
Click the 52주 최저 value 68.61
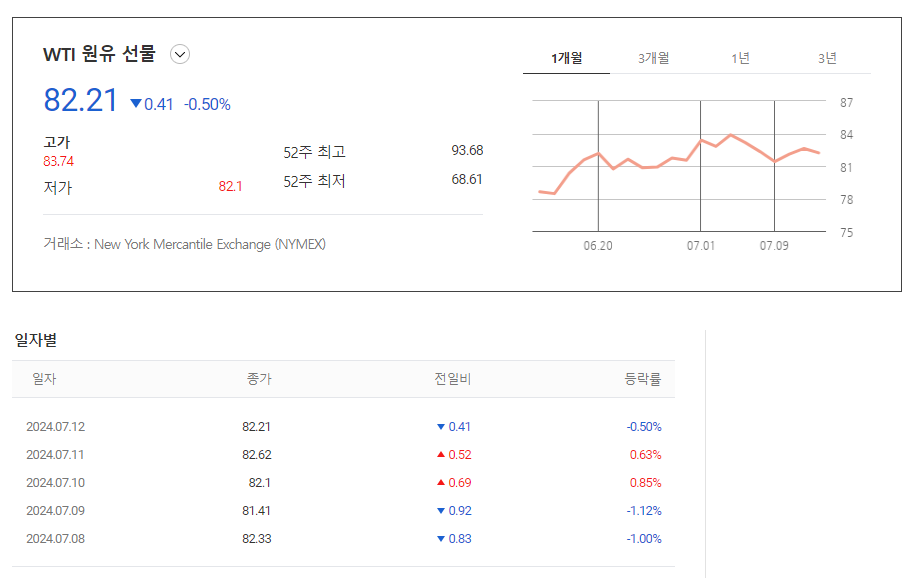coord(467,179)
